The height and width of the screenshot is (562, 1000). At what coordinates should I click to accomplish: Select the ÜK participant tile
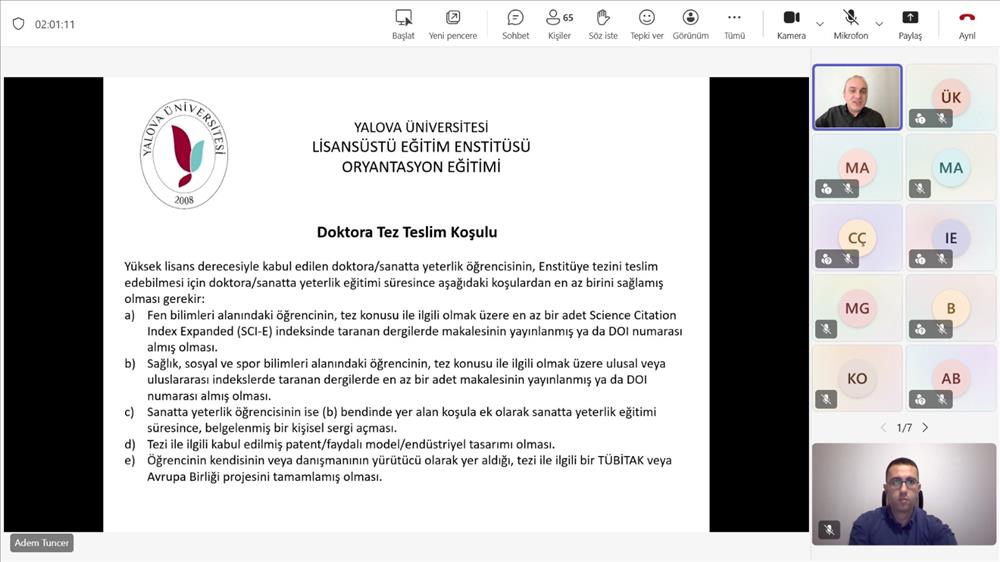pos(950,97)
